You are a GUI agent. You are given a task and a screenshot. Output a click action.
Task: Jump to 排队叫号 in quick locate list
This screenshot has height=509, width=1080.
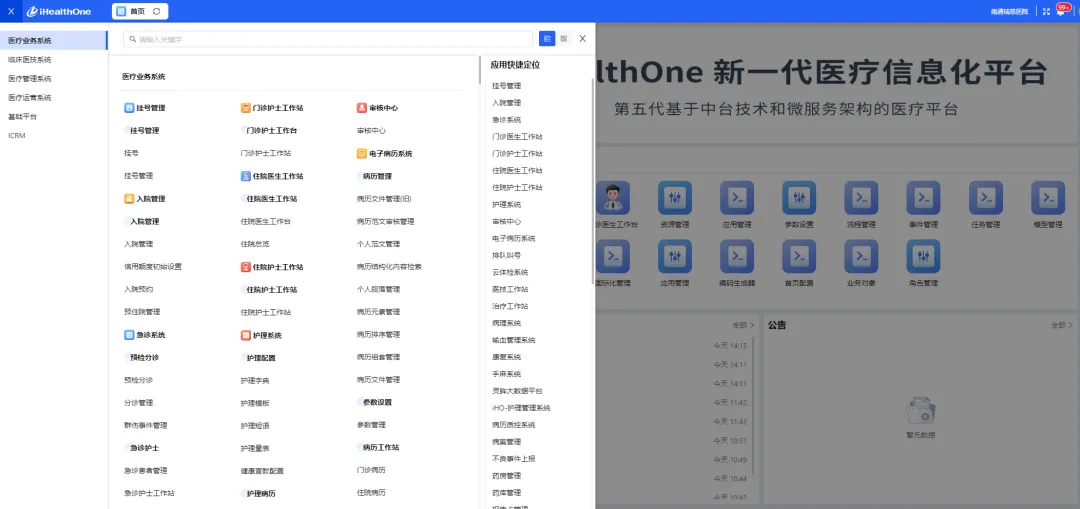pyautogui.click(x=506, y=256)
